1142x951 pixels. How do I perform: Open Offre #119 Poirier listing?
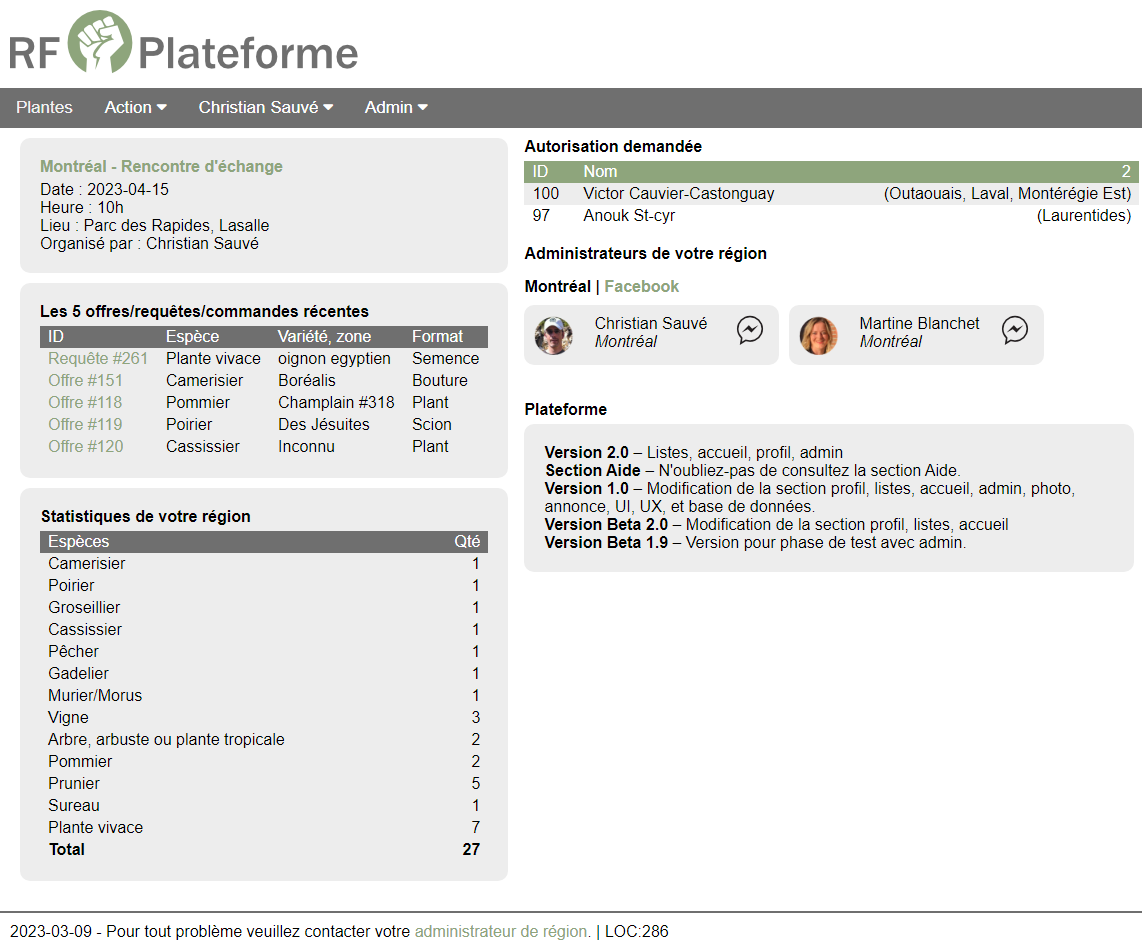[85, 425]
